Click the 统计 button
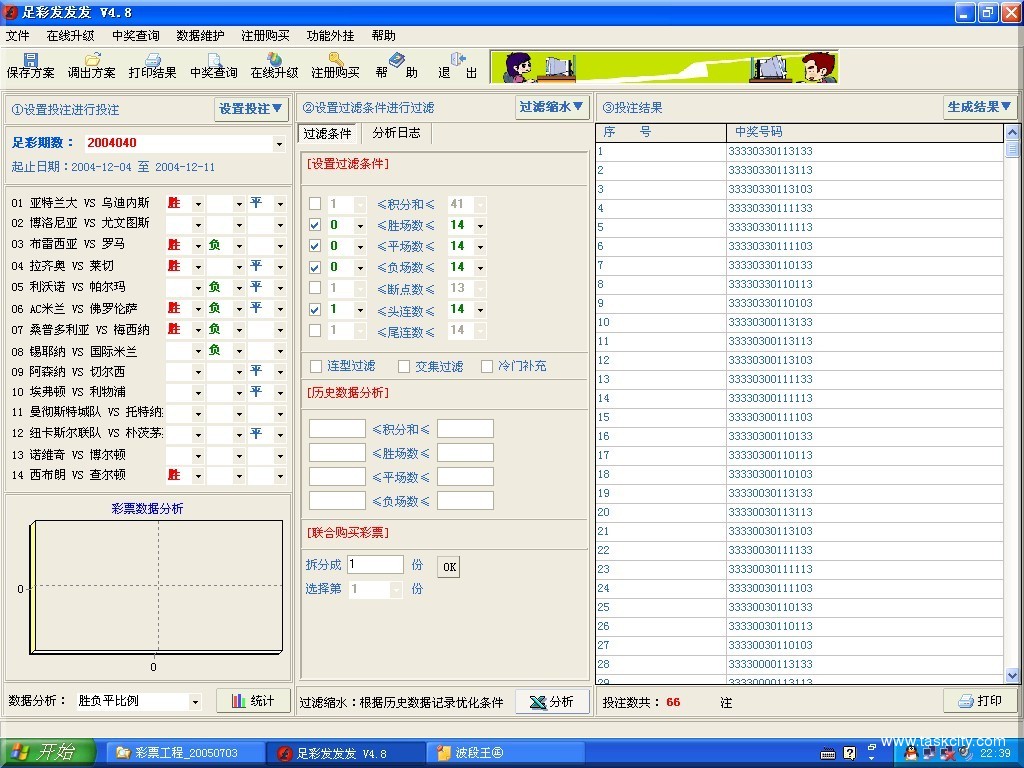 253,701
